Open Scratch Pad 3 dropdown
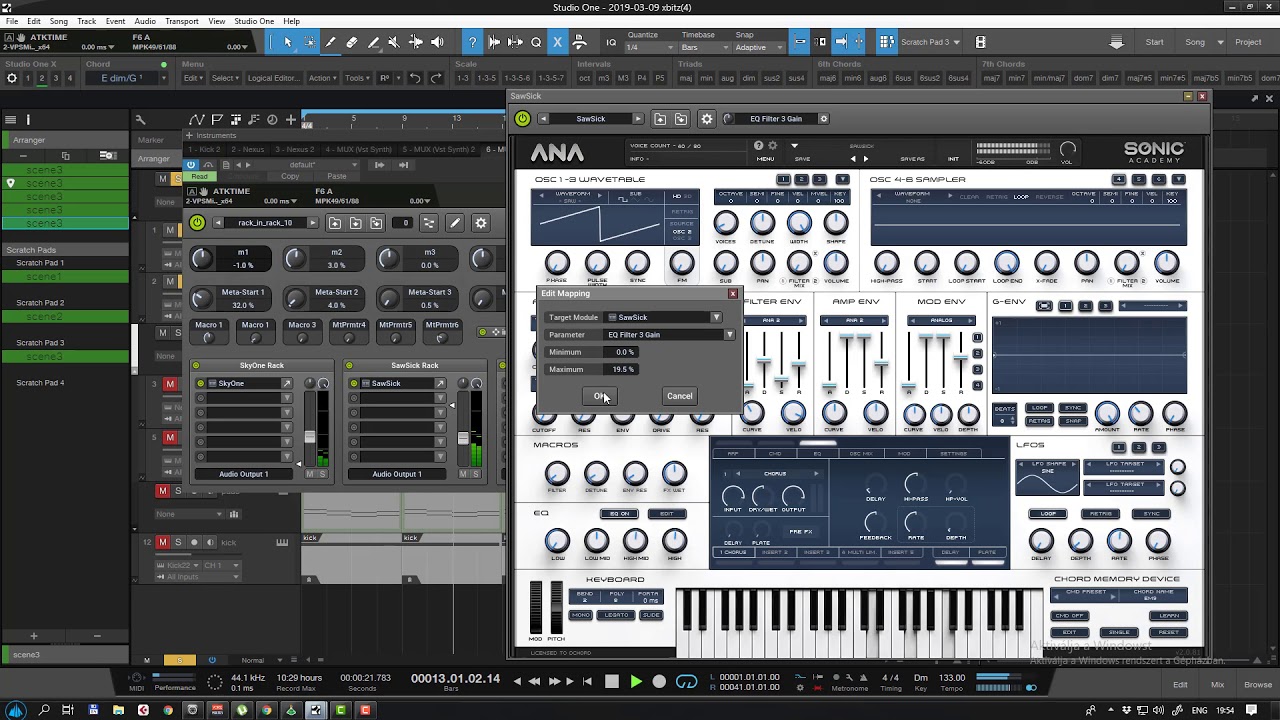1280x720 pixels. pos(957,42)
